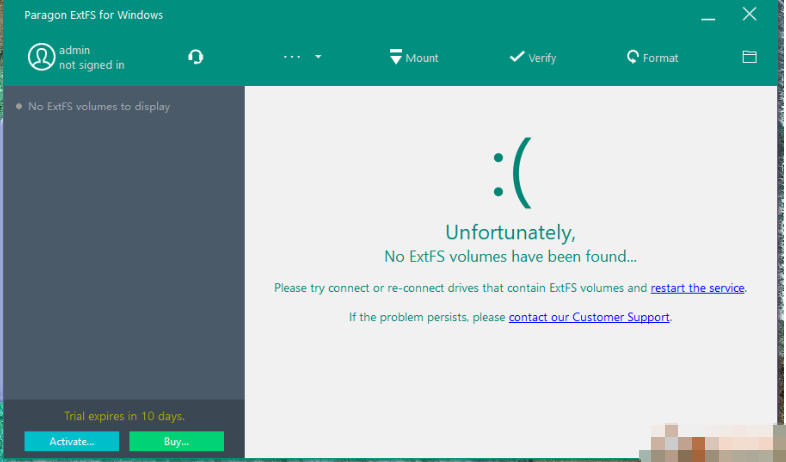The width and height of the screenshot is (786, 462).
Task: Open the three-dots more options menu
Action: (x=292, y=57)
